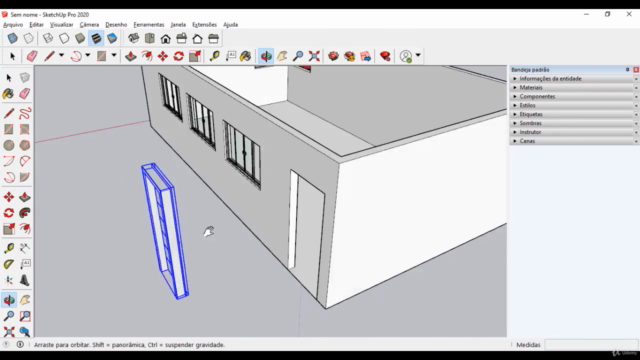Toggle Back Edges display style
This screenshot has width=640, height=360.
pyautogui.click(x=29, y=38)
